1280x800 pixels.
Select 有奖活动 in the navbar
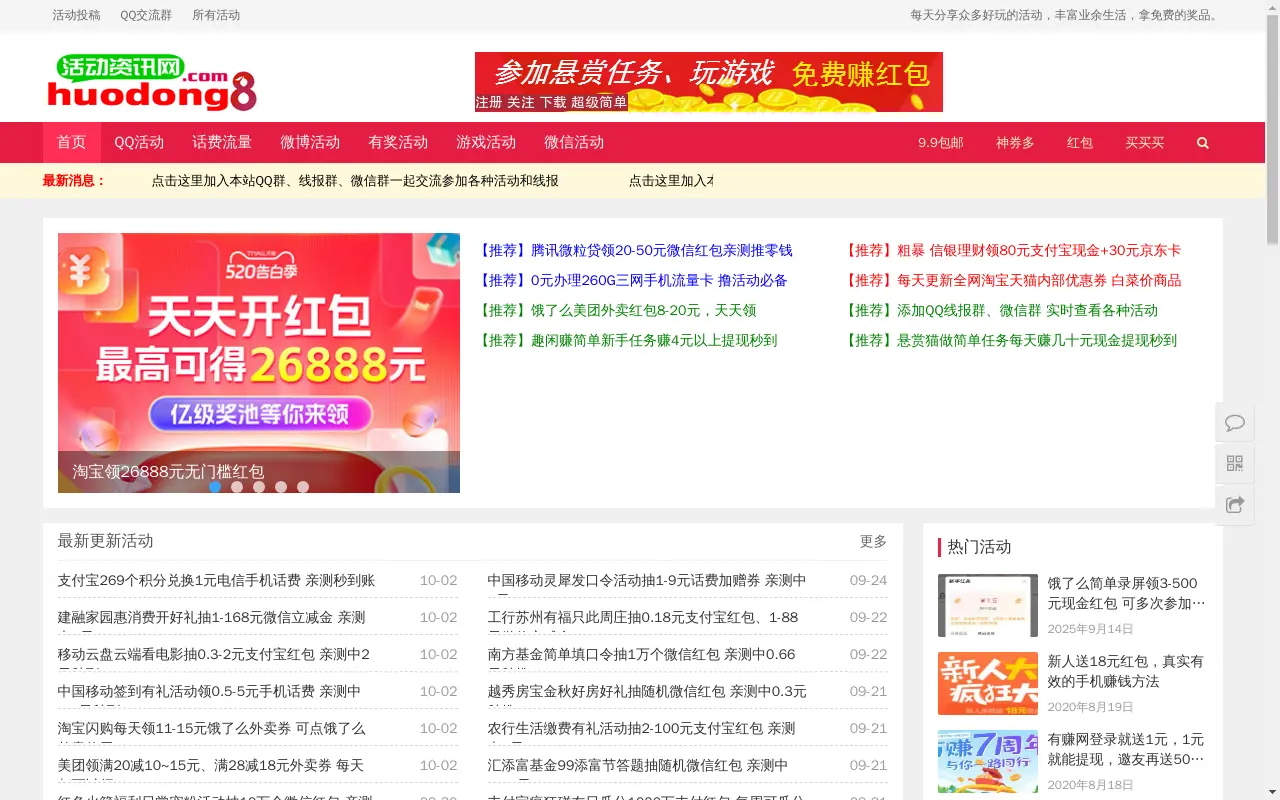pos(398,142)
